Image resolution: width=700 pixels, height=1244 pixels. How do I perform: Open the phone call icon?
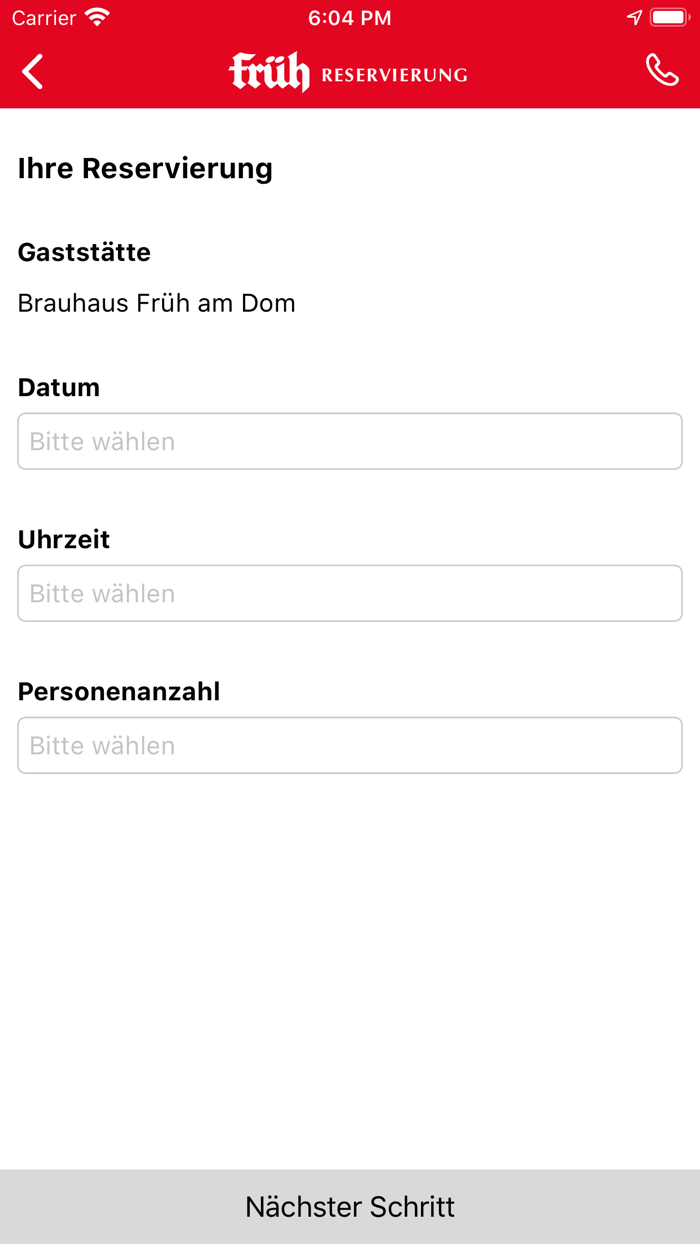click(663, 71)
